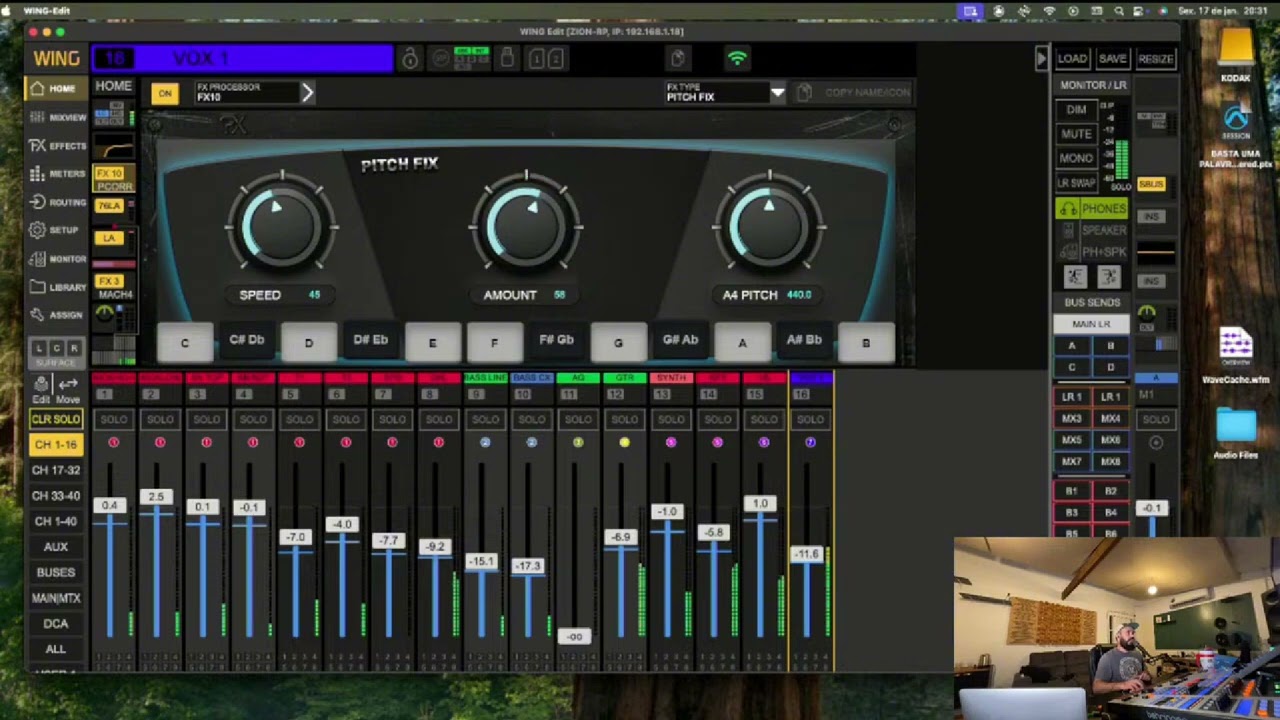Open macOS Spotlight search icon
This screenshot has width=1280, height=720.
point(1119,10)
